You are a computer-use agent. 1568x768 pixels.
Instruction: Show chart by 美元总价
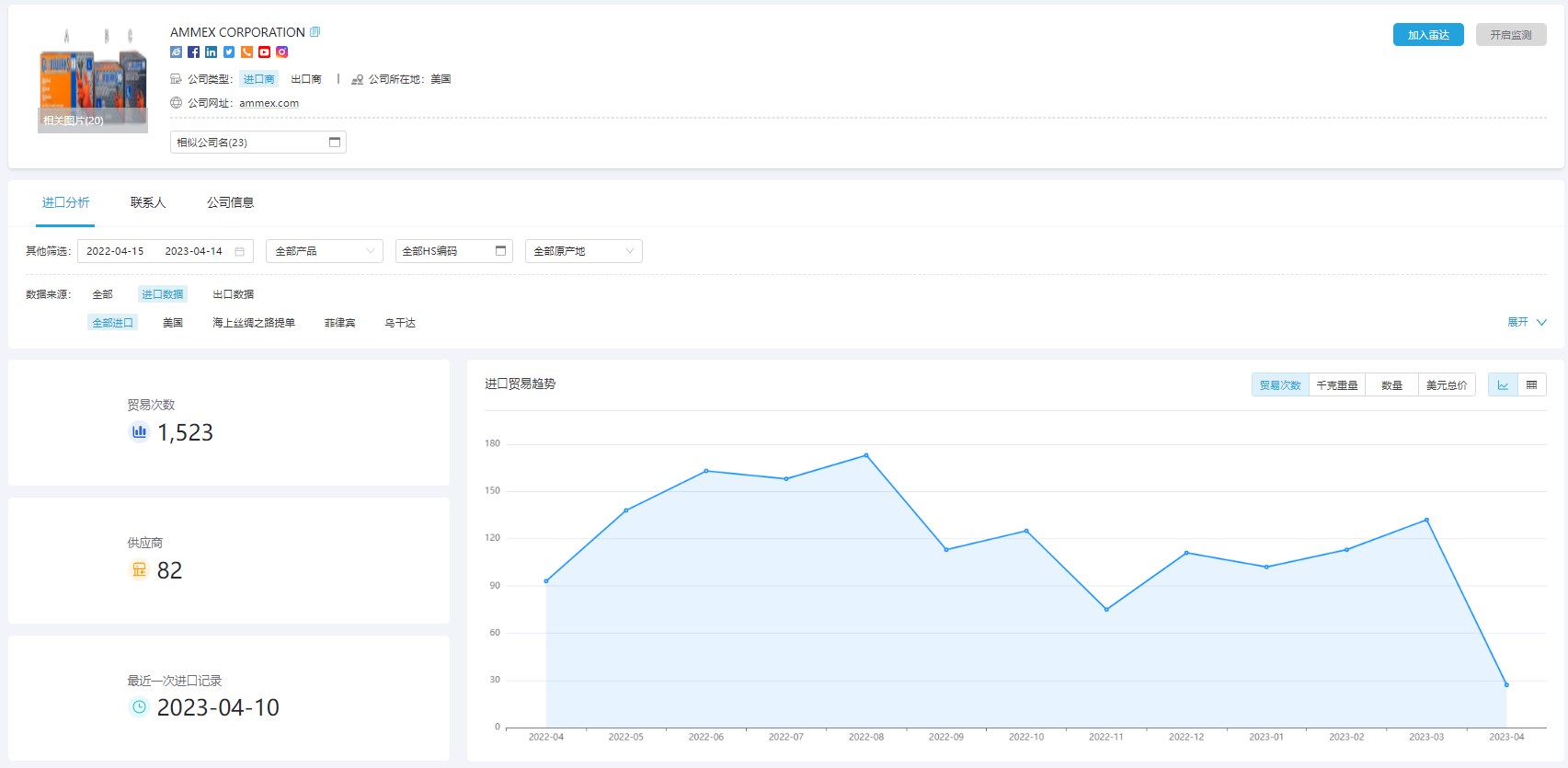[1447, 385]
